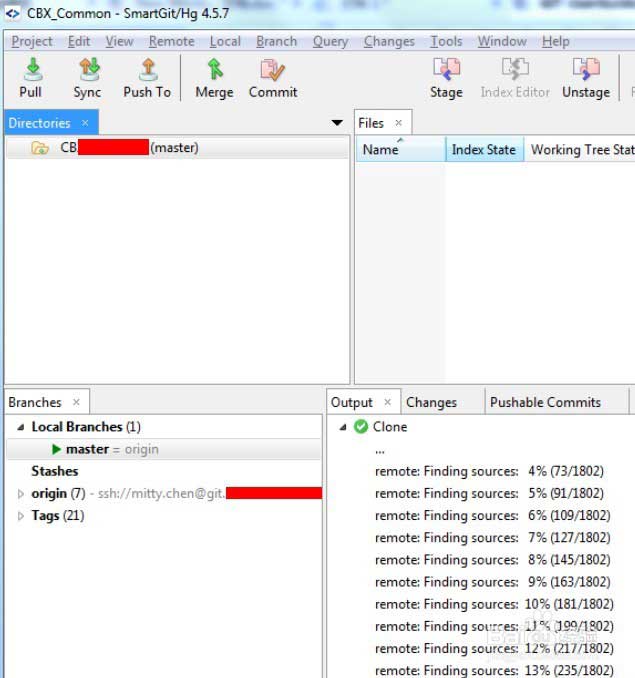Open the Branch menu
The height and width of the screenshot is (678, 635).
pyautogui.click(x=277, y=42)
